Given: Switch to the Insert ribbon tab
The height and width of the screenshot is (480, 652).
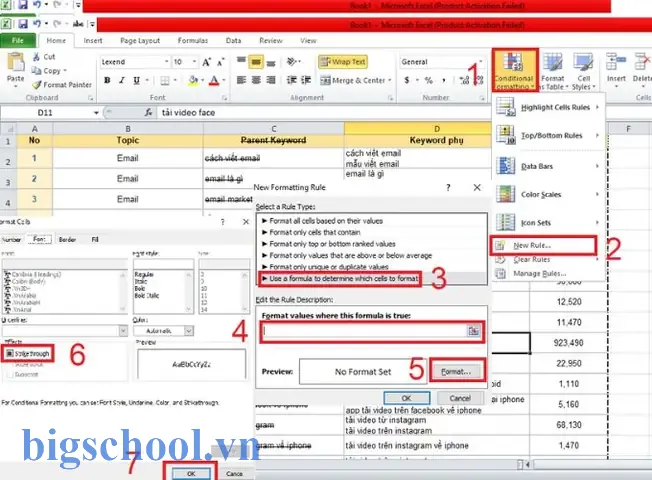Looking at the screenshot, I should click(x=93, y=40).
